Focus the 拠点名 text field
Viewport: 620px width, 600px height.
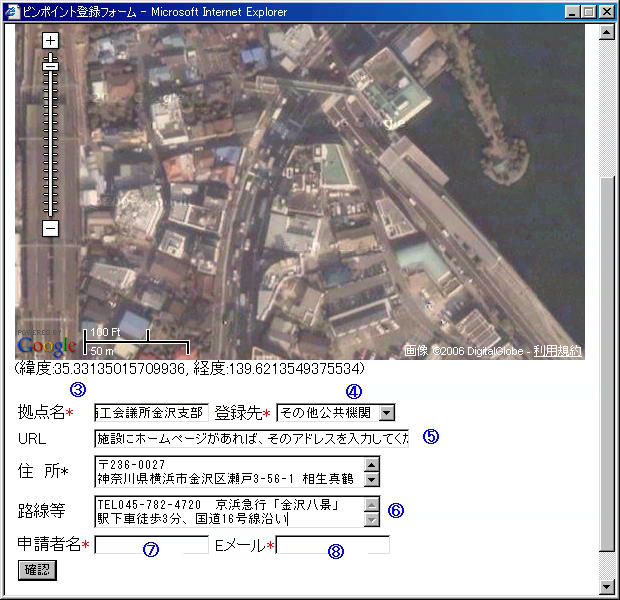click(x=151, y=412)
